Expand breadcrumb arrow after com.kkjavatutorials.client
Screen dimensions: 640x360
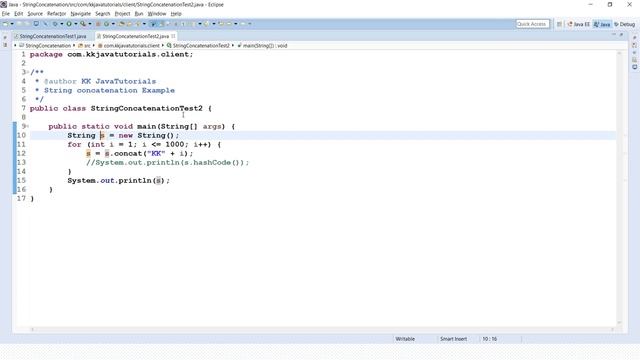(163, 45)
